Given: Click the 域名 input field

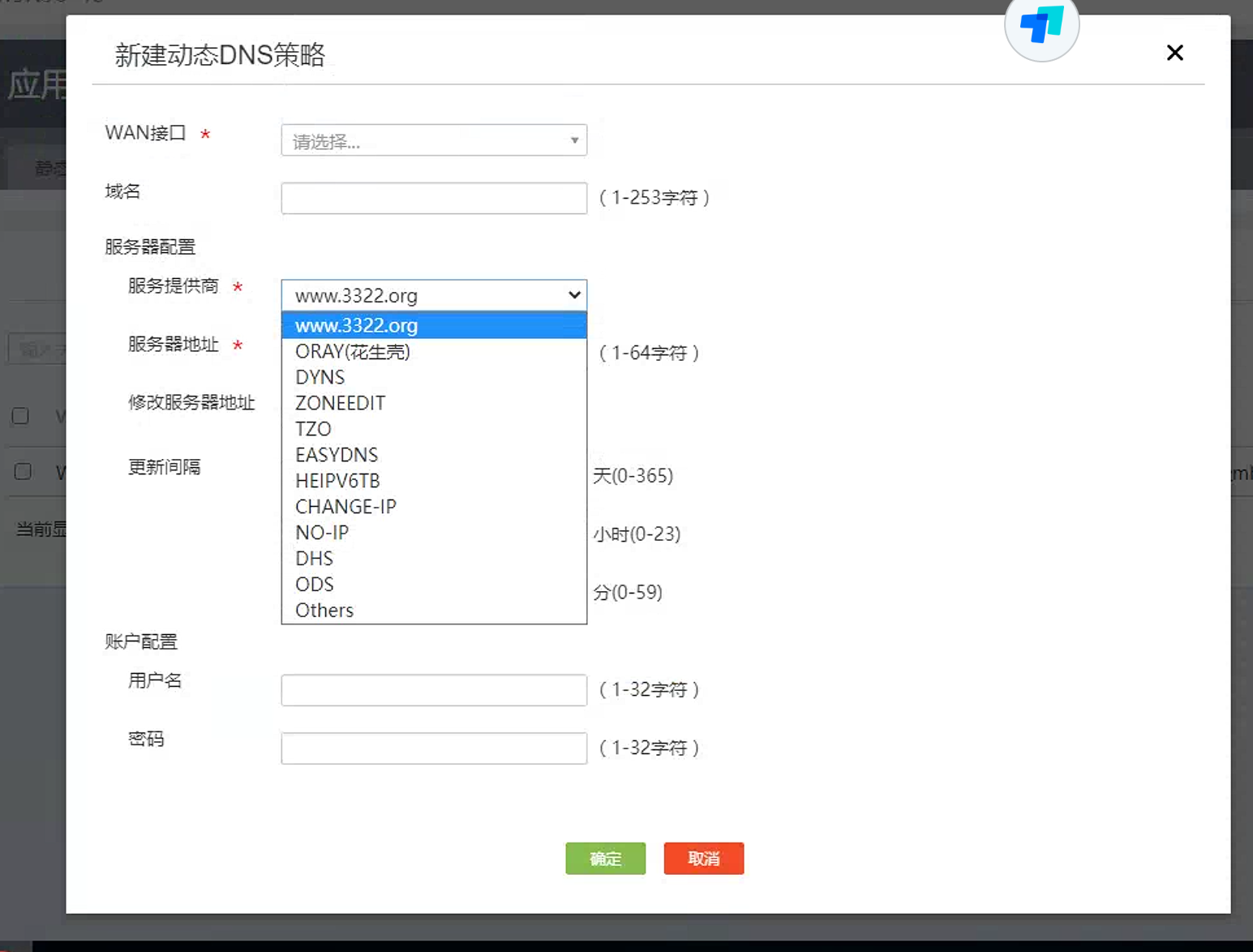Looking at the screenshot, I should [434, 198].
